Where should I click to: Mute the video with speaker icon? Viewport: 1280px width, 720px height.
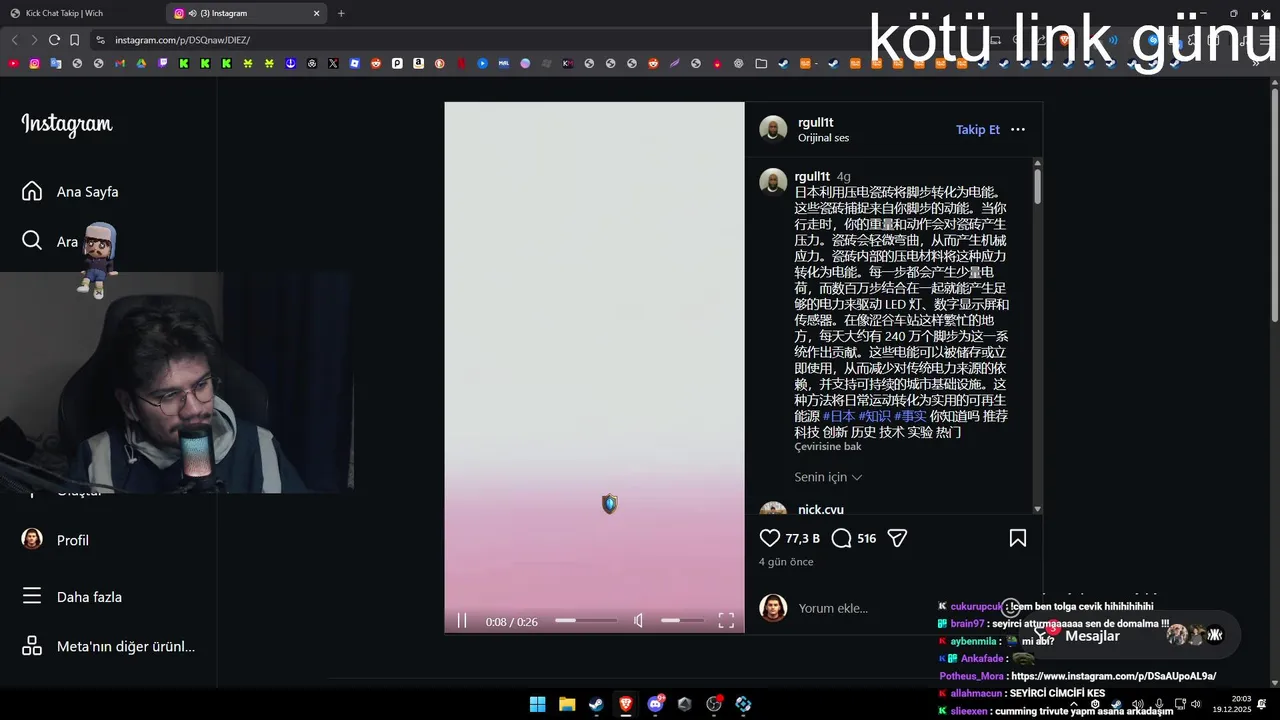pos(639,621)
